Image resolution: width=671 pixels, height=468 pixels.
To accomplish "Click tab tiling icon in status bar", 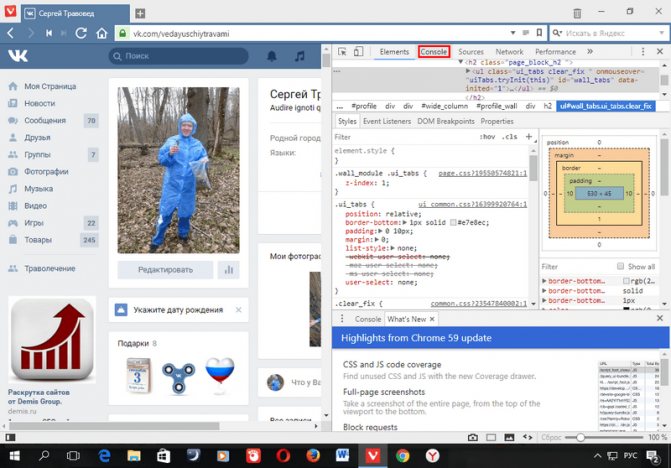I will 491,437.
